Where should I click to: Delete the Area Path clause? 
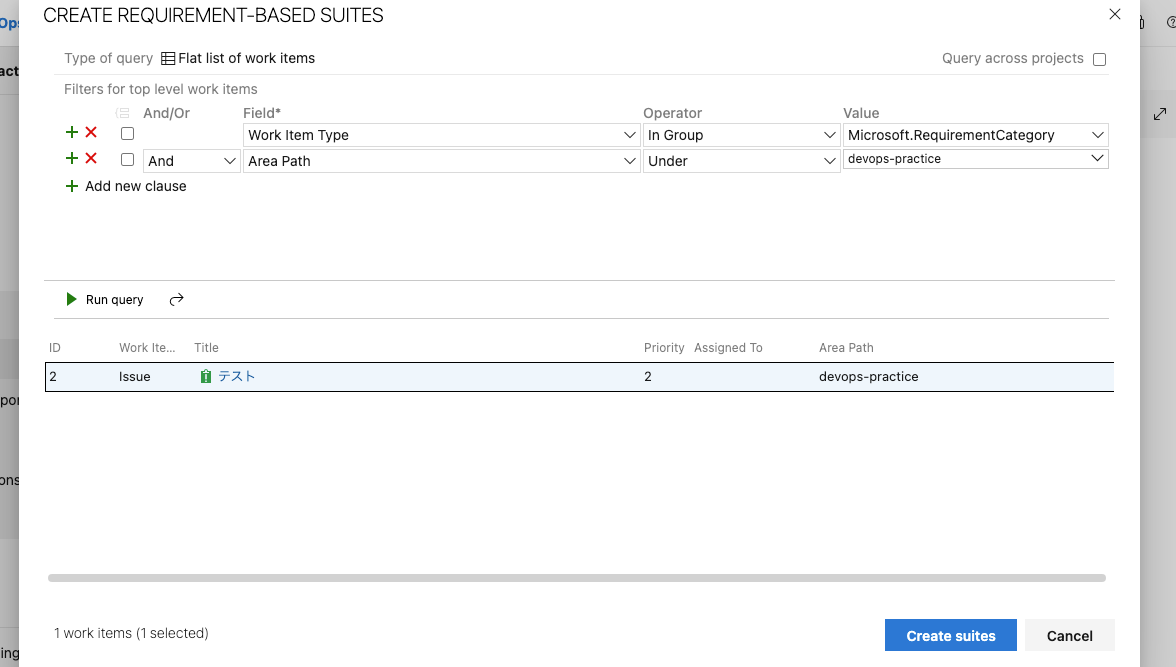(x=91, y=159)
